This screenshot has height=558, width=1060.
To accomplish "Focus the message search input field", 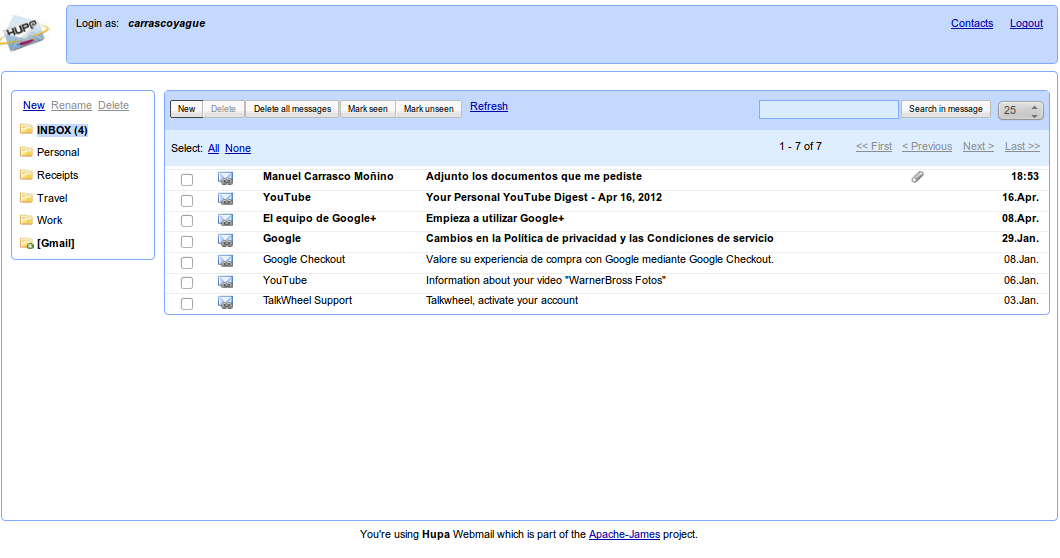I will pos(828,110).
